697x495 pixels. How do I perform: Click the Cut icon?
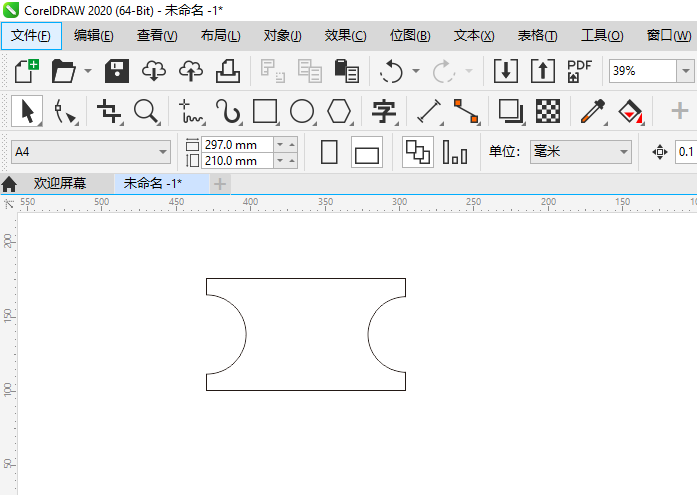(272, 71)
